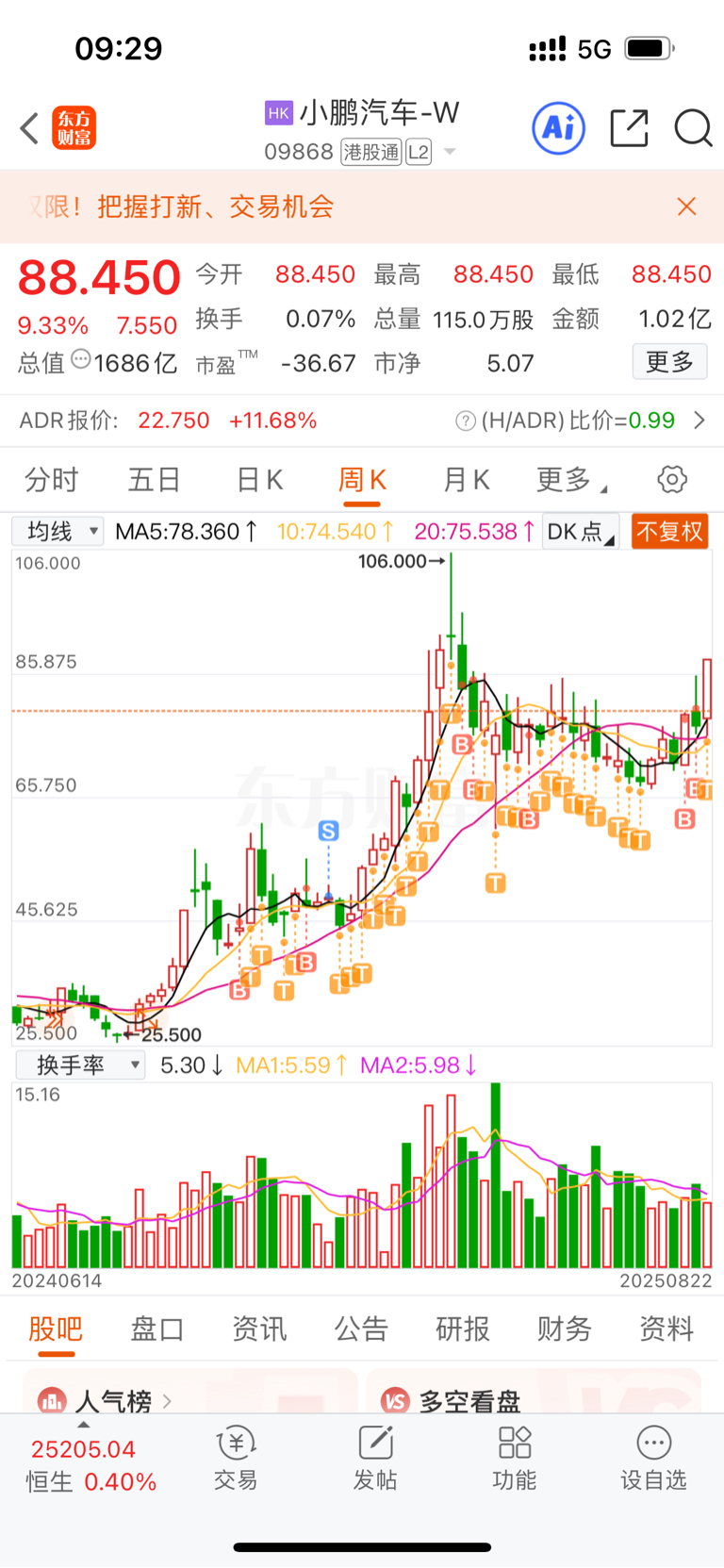724x1568 pixels.
Task: Open chart settings gear icon
Action: point(672,479)
